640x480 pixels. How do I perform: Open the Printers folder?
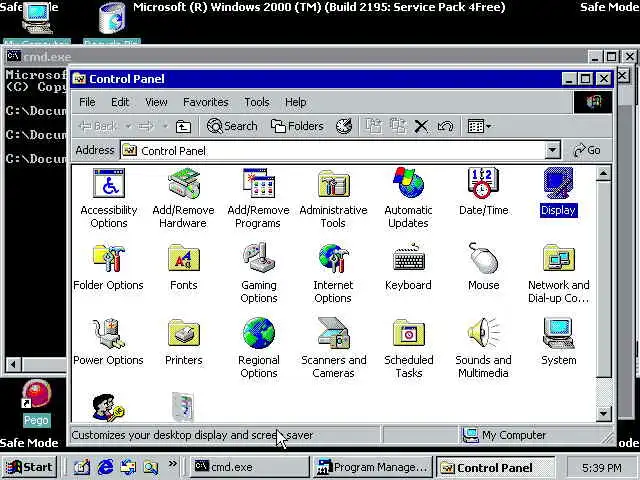183,342
